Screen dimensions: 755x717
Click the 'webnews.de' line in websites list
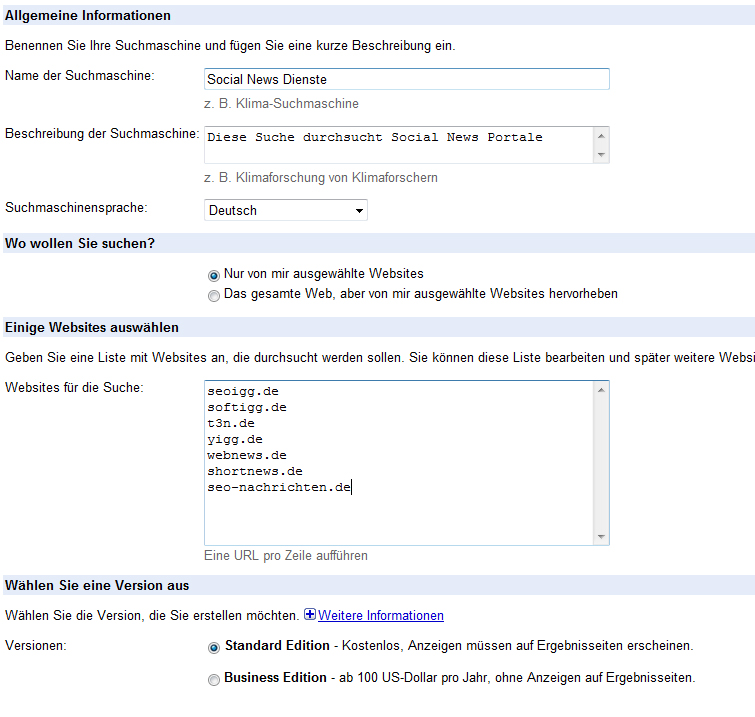coord(247,455)
